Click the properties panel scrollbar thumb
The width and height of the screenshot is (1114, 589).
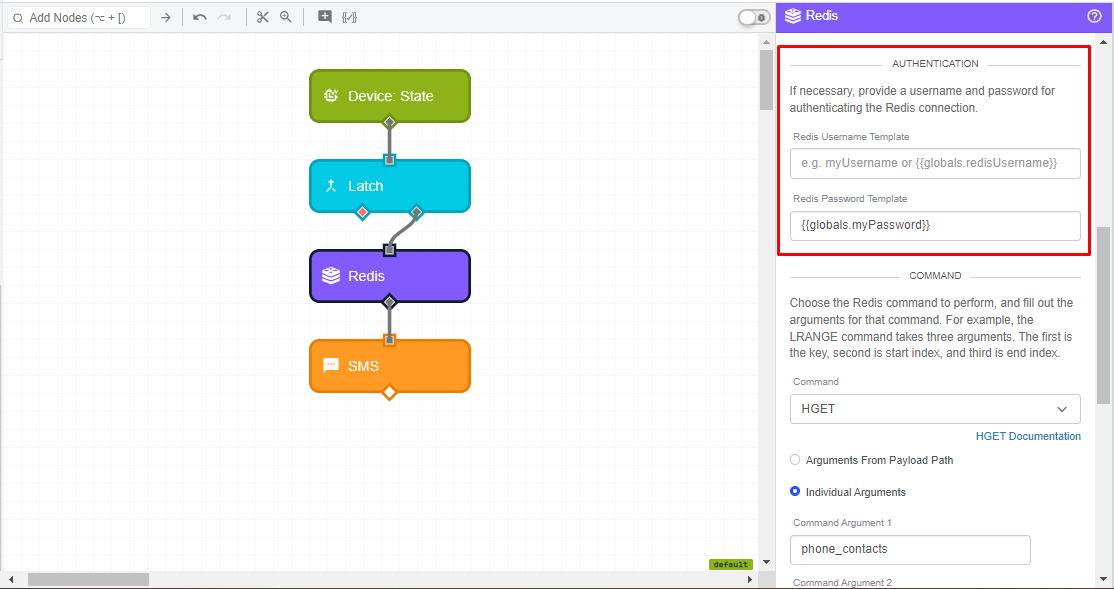coord(1103,315)
